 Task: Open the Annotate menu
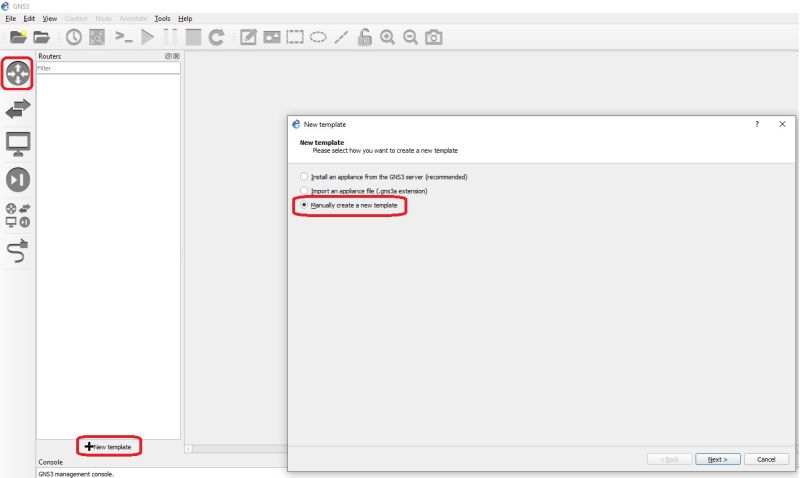click(x=133, y=18)
